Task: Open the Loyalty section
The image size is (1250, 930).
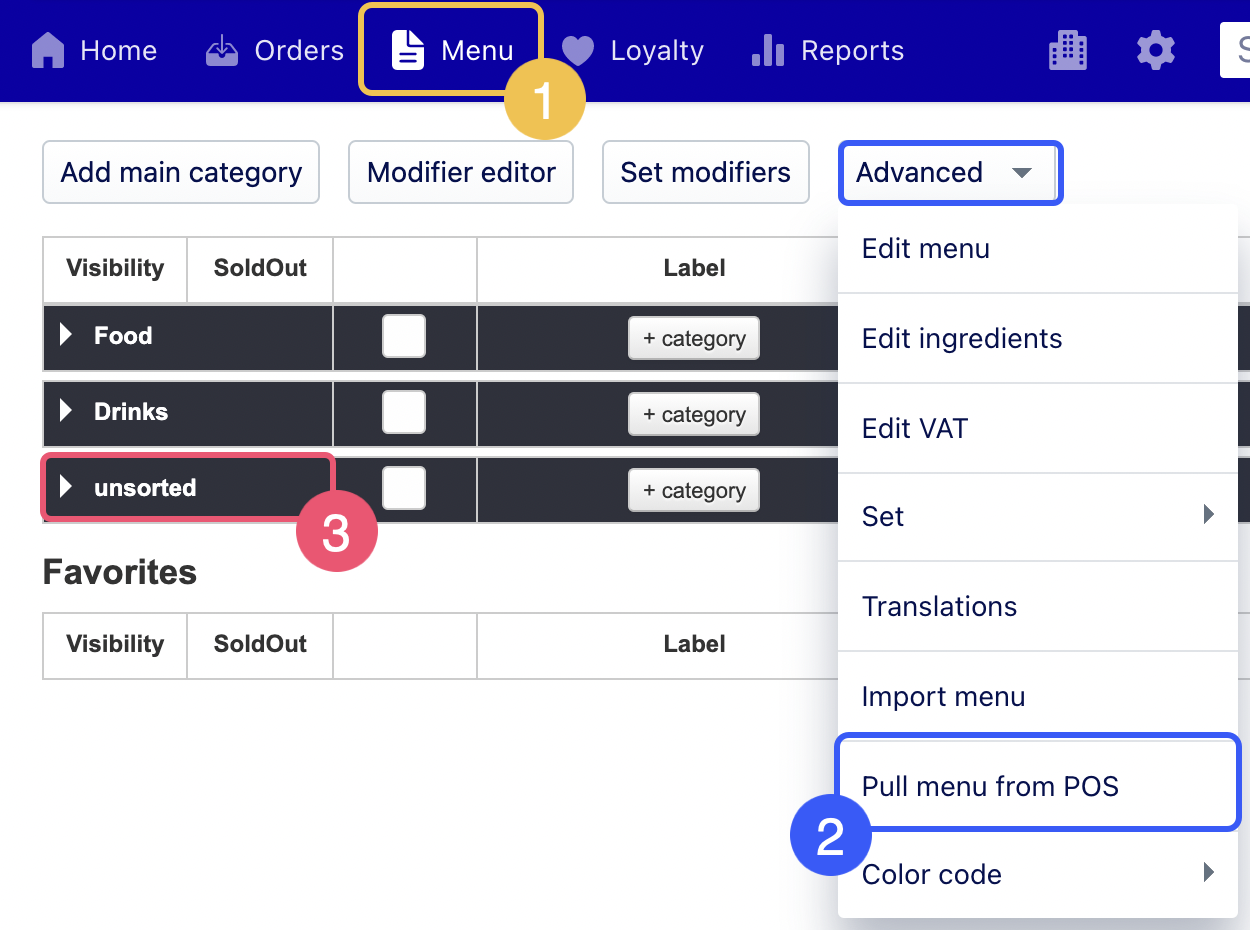Action: (633, 50)
